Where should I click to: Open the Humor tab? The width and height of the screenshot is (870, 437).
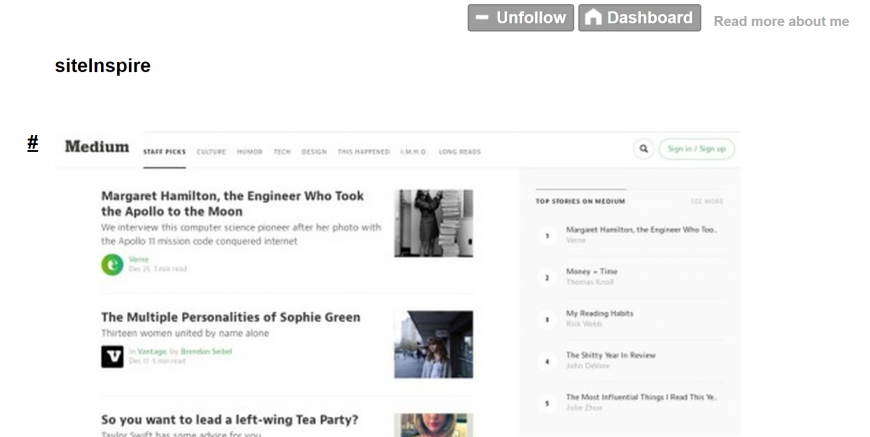[250, 151]
